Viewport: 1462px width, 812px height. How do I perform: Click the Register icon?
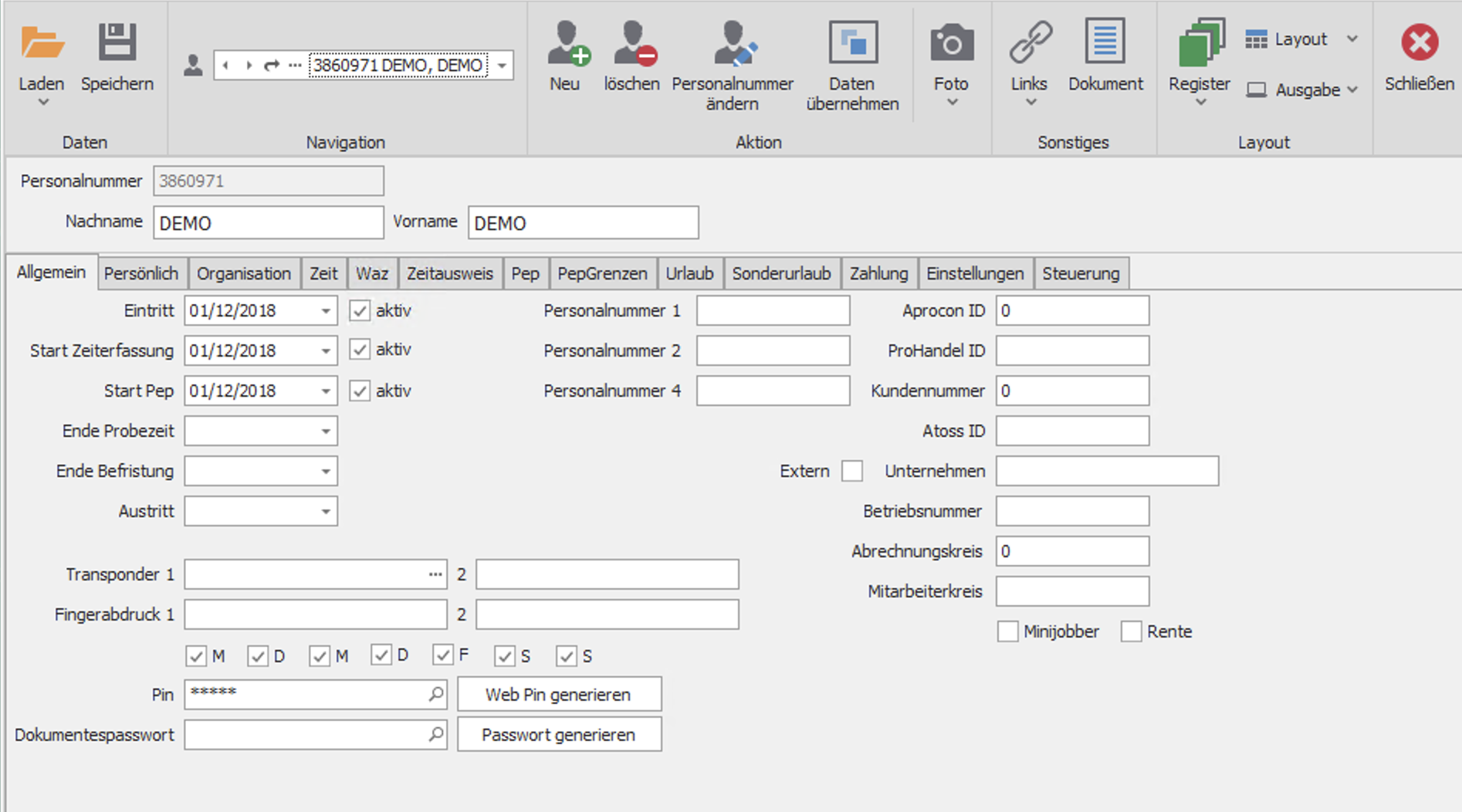tap(1200, 43)
